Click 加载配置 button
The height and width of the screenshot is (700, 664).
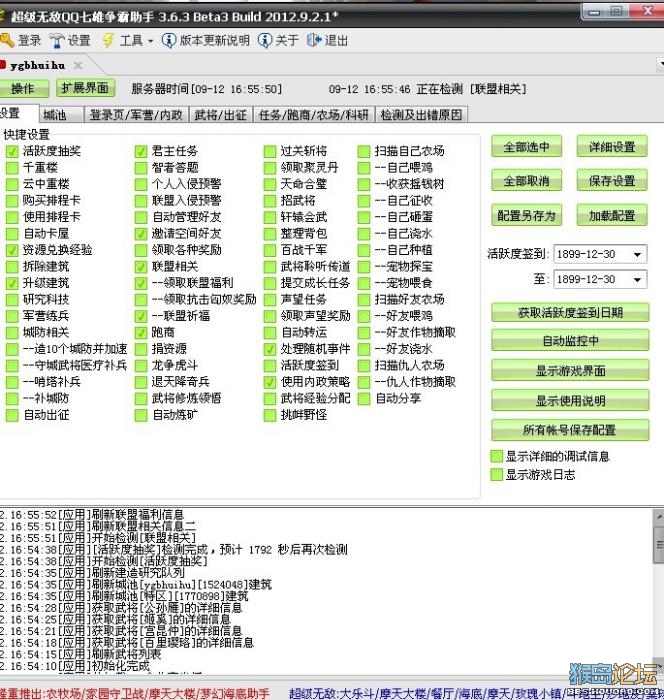[612, 216]
